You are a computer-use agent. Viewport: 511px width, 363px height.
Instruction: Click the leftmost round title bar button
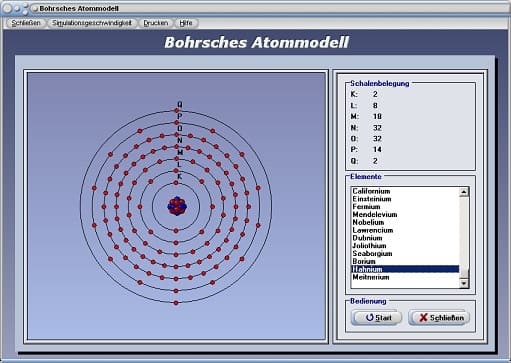(7, 9)
